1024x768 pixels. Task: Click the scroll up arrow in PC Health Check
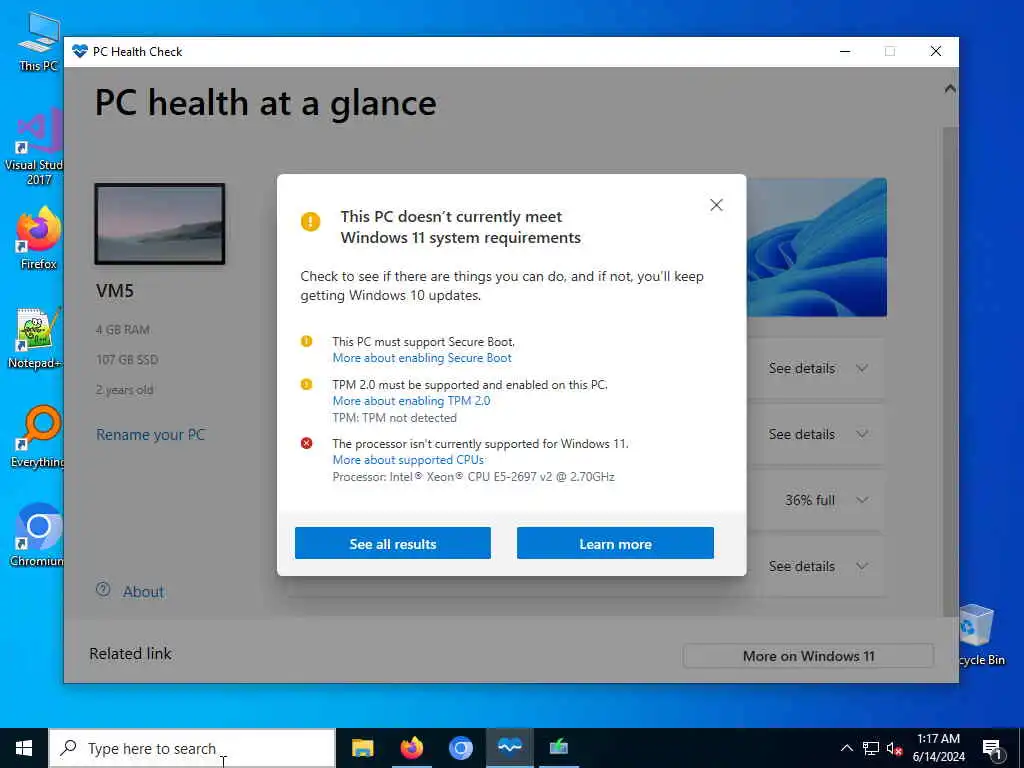click(x=950, y=89)
